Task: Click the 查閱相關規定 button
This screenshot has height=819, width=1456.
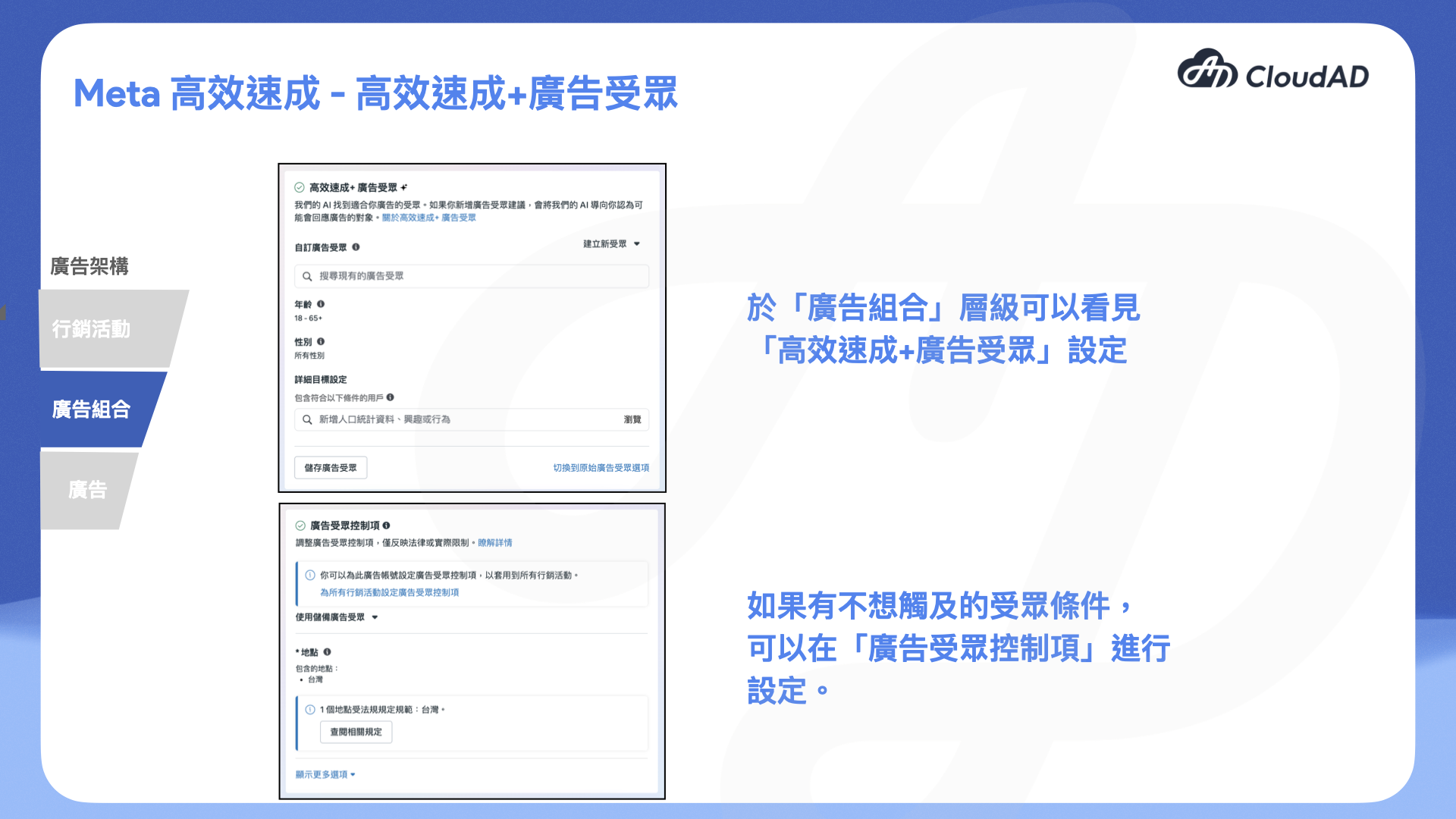Action: [356, 732]
